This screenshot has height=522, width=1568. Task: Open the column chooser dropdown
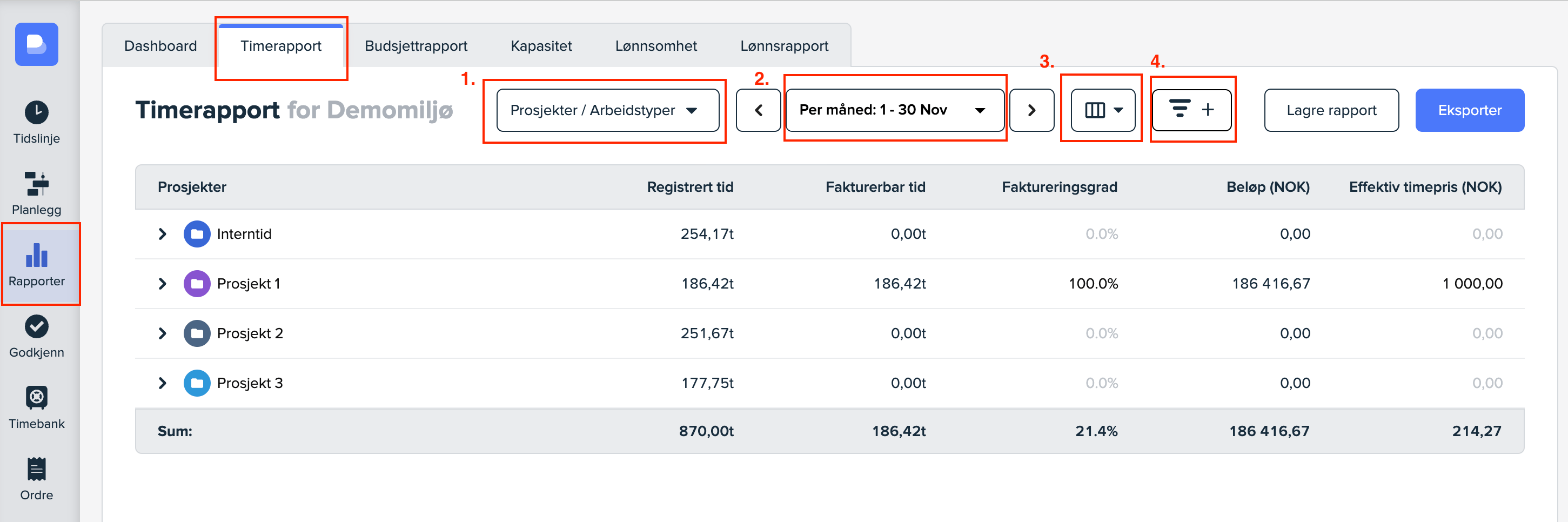point(1103,110)
